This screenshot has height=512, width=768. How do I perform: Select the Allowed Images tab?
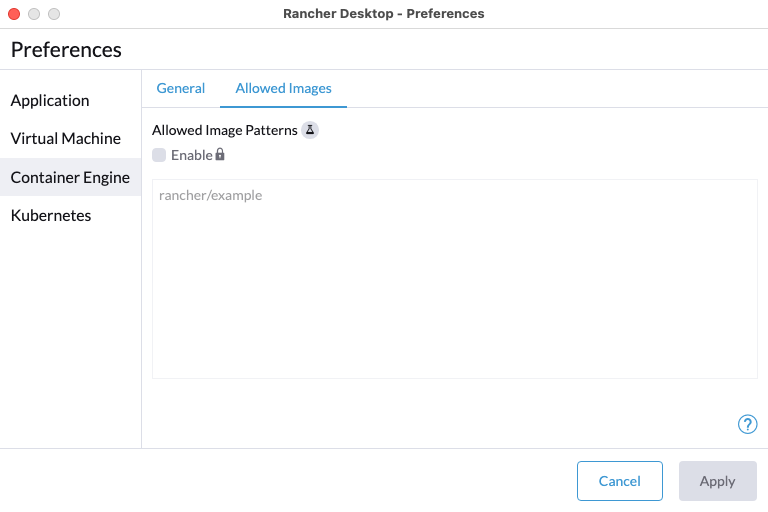coord(283,88)
